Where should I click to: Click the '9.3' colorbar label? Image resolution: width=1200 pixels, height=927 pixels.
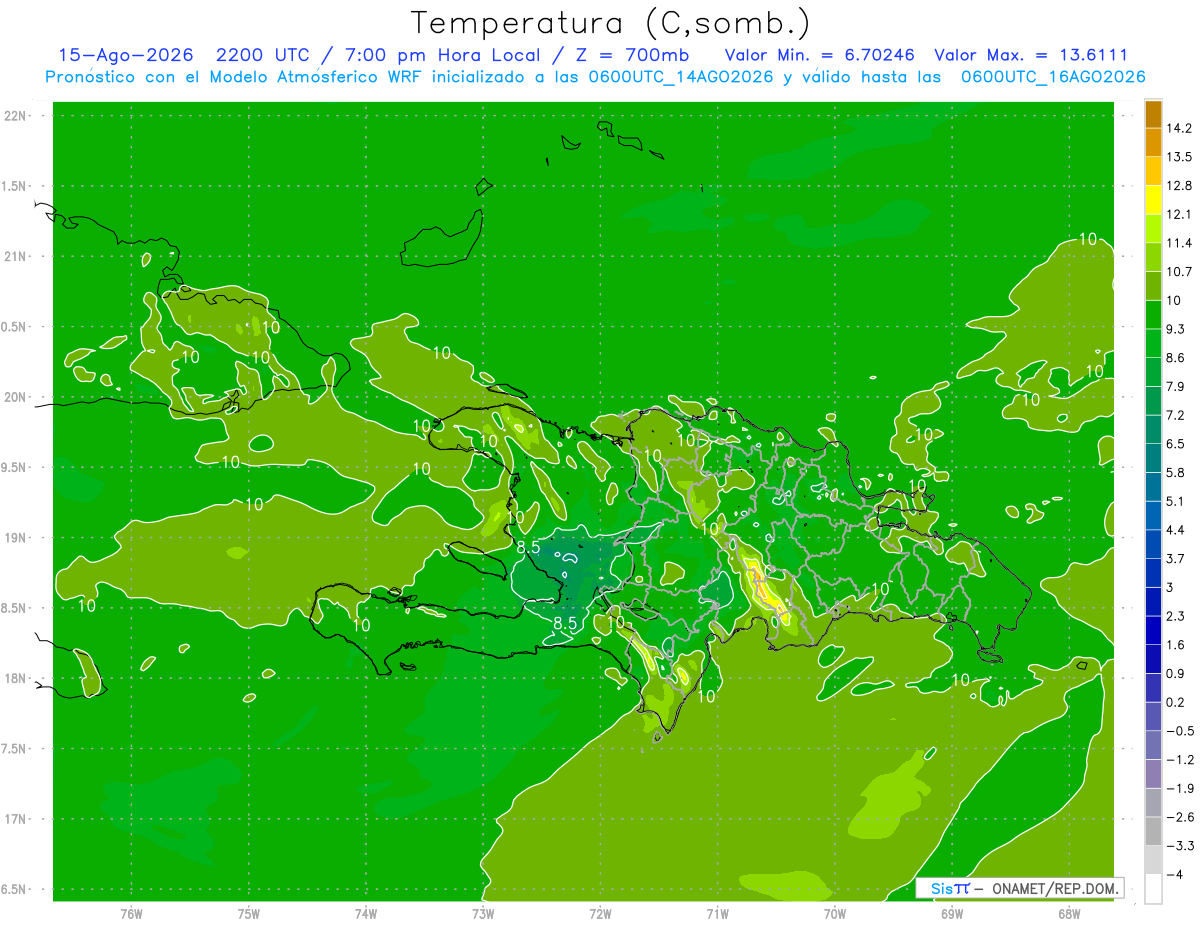coord(1176,329)
